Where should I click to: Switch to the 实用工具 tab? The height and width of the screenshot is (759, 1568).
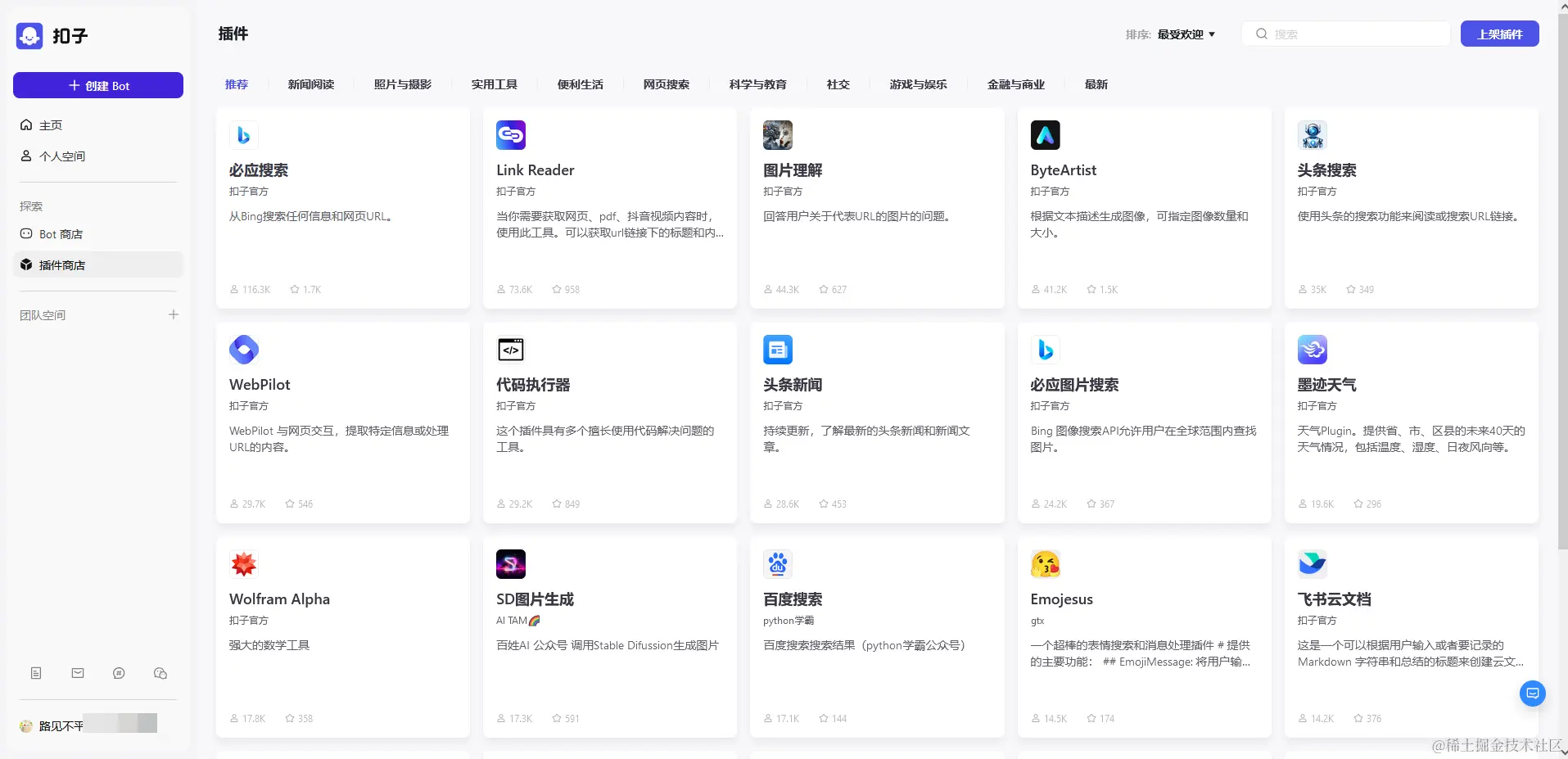coord(495,84)
